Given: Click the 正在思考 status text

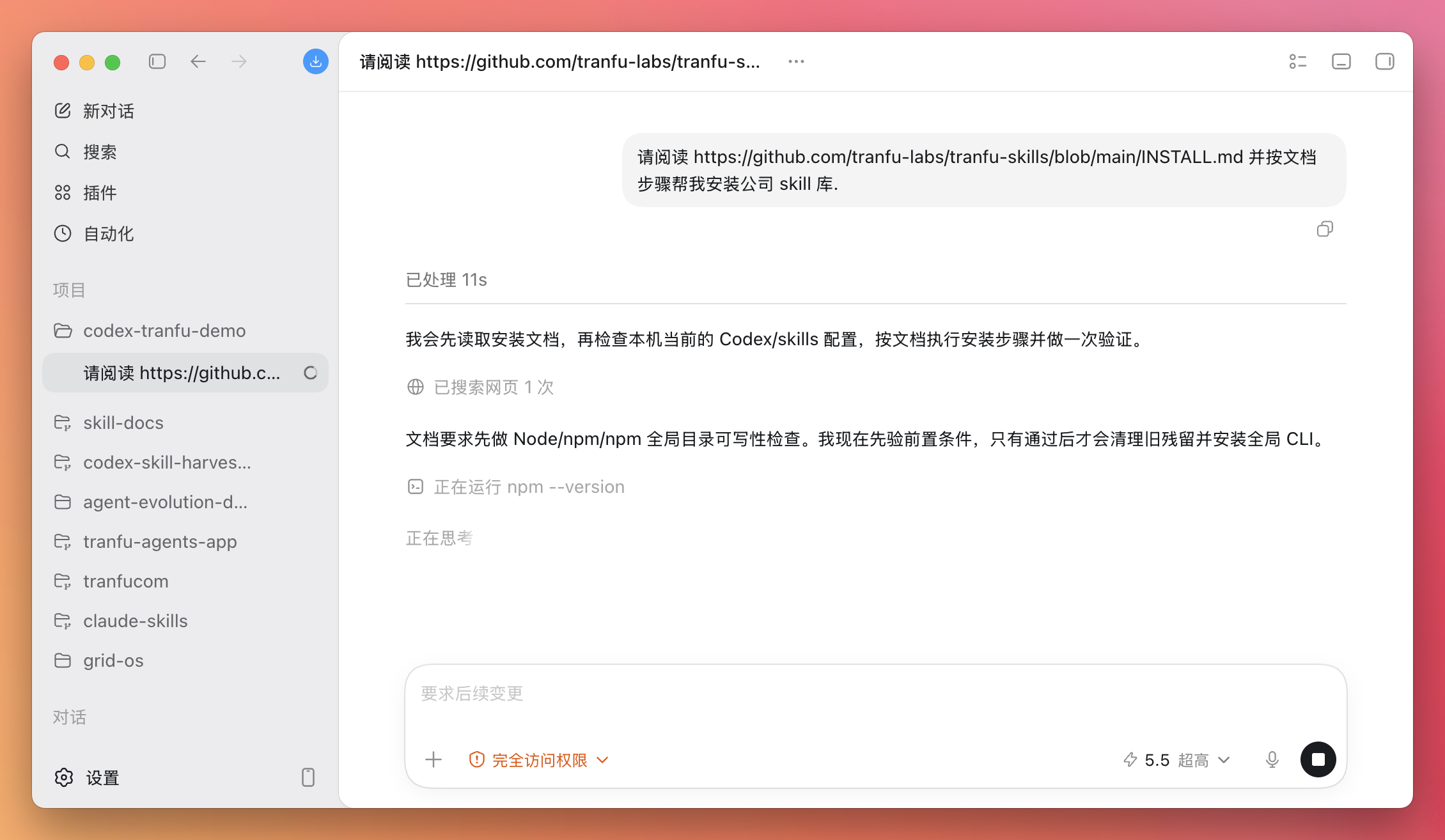Looking at the screenshot, I should [x=439, y=538].
